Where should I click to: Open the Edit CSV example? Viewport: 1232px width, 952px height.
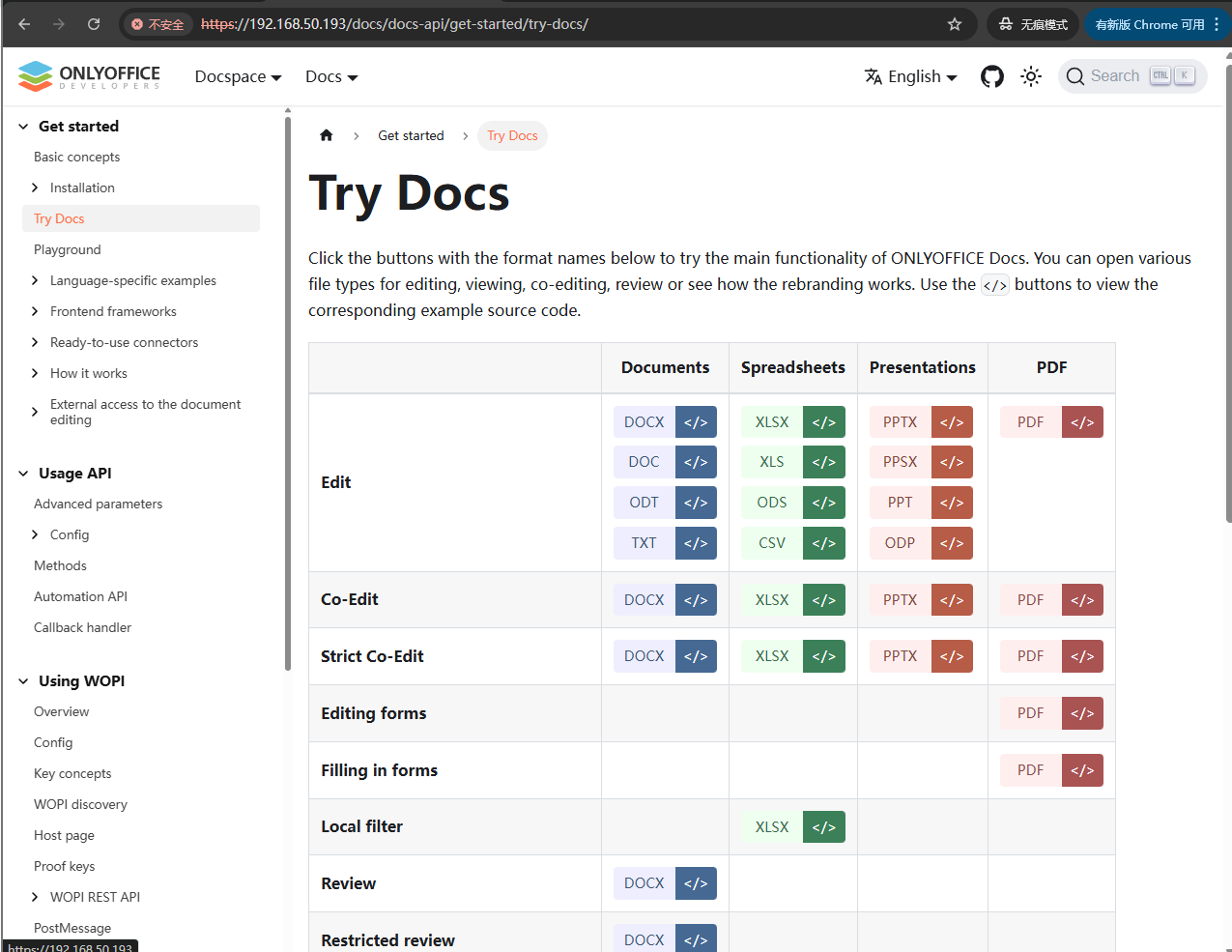coord(772,543)
